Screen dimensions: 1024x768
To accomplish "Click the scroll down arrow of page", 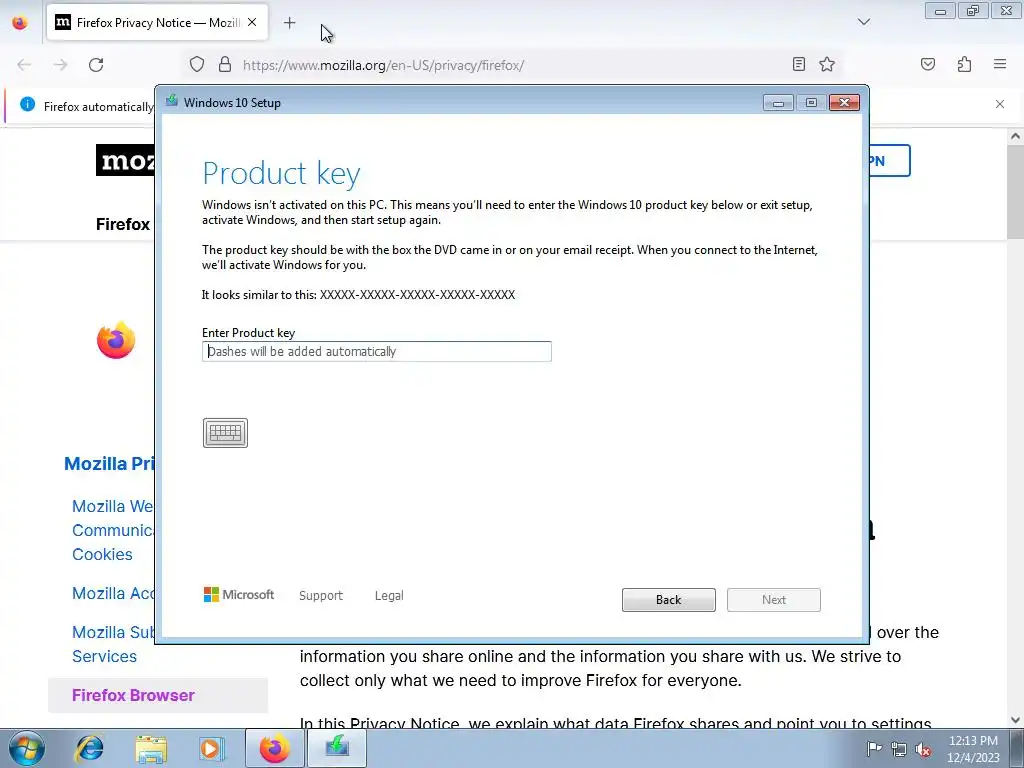I will pyautogui.click(x=1016, y=720).
